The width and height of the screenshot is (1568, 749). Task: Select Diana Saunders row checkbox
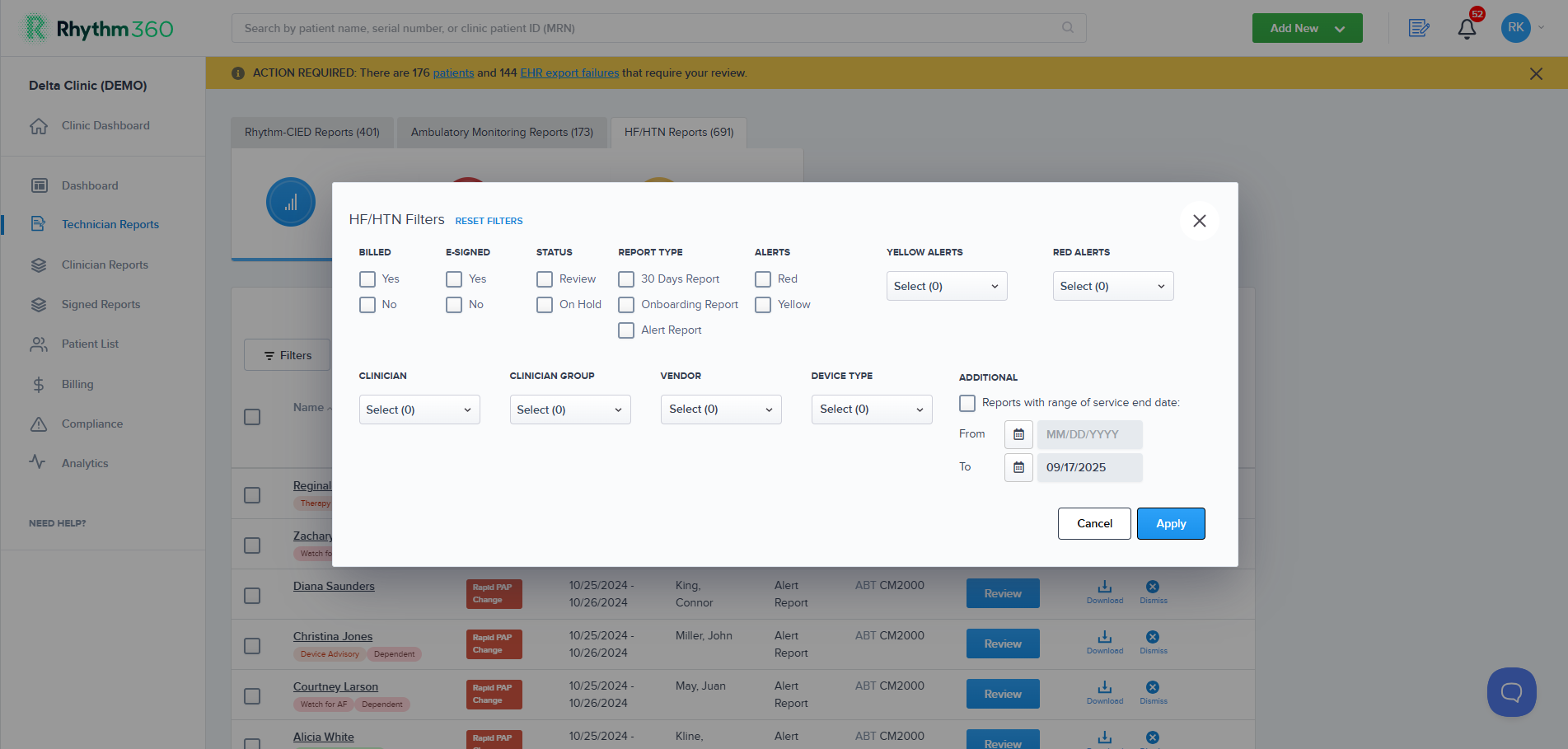tap(252, 596)
